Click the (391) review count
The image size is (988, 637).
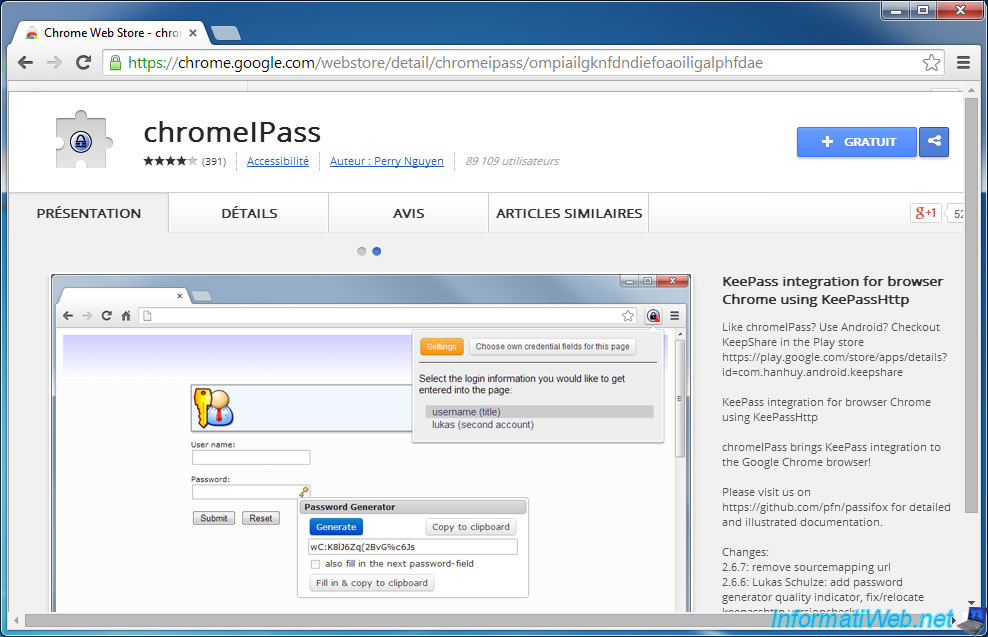pos(214,161)
